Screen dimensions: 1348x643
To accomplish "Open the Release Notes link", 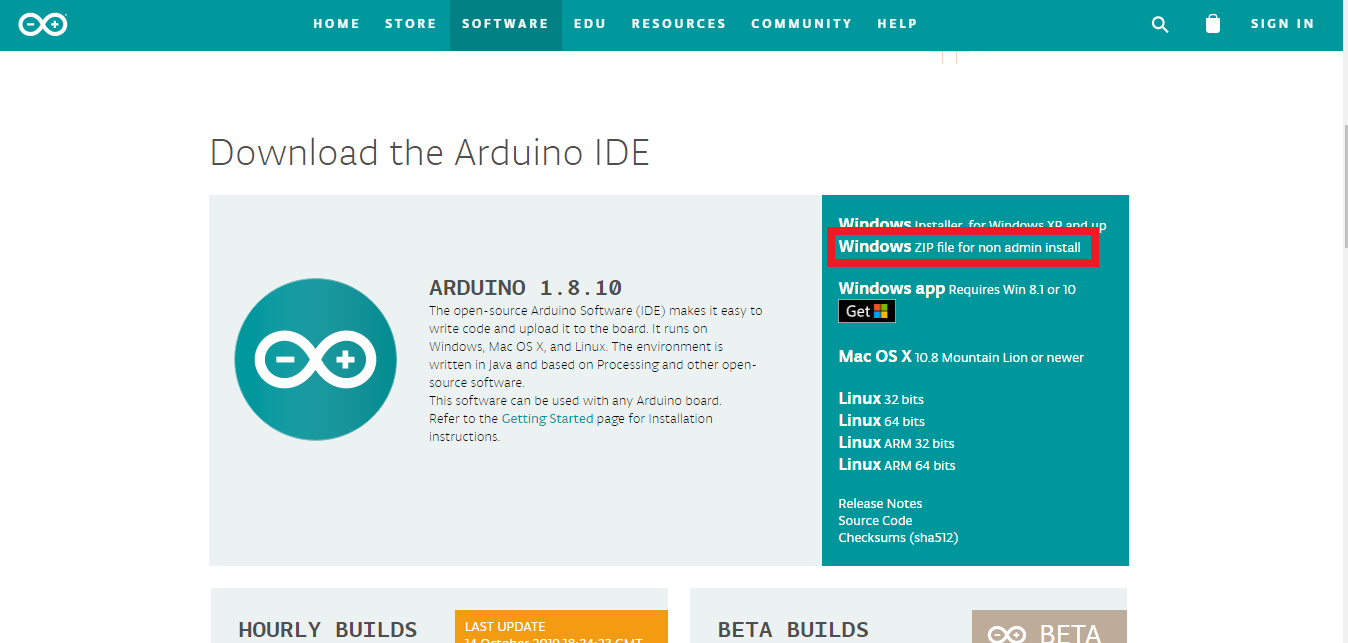I will [880, 503].
